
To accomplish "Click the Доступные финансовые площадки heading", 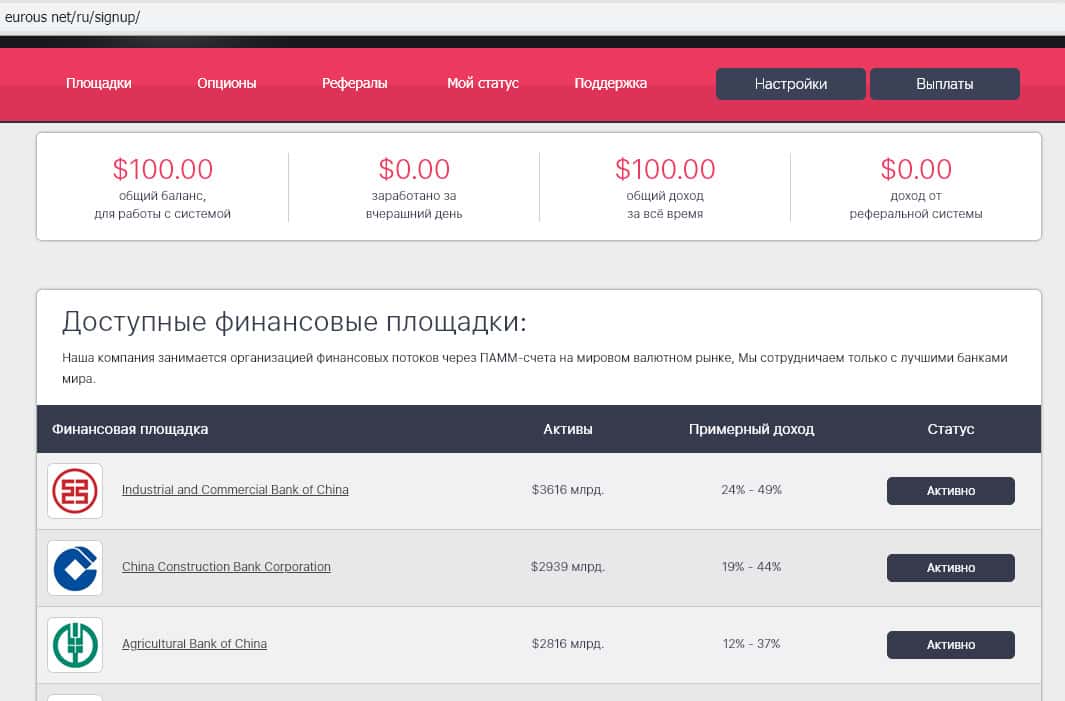I will 294,322.
